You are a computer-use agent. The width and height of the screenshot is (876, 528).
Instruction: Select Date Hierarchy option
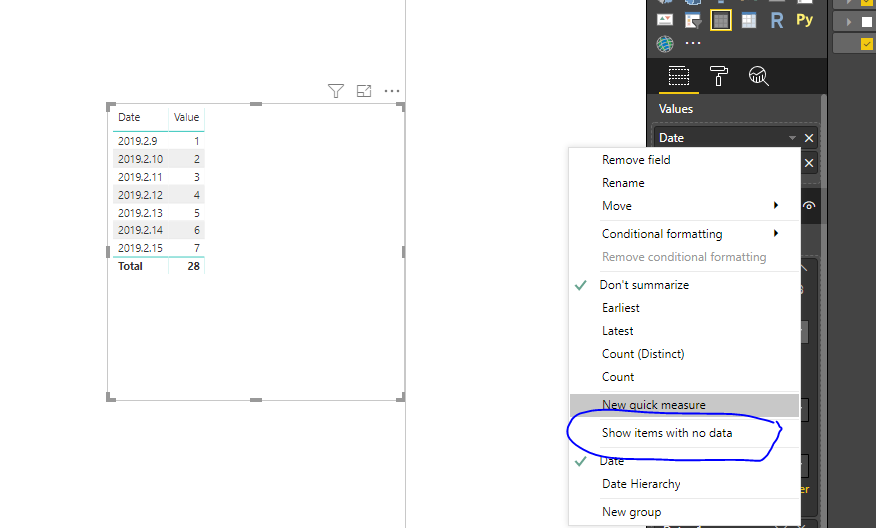click(x=641, y=484)
